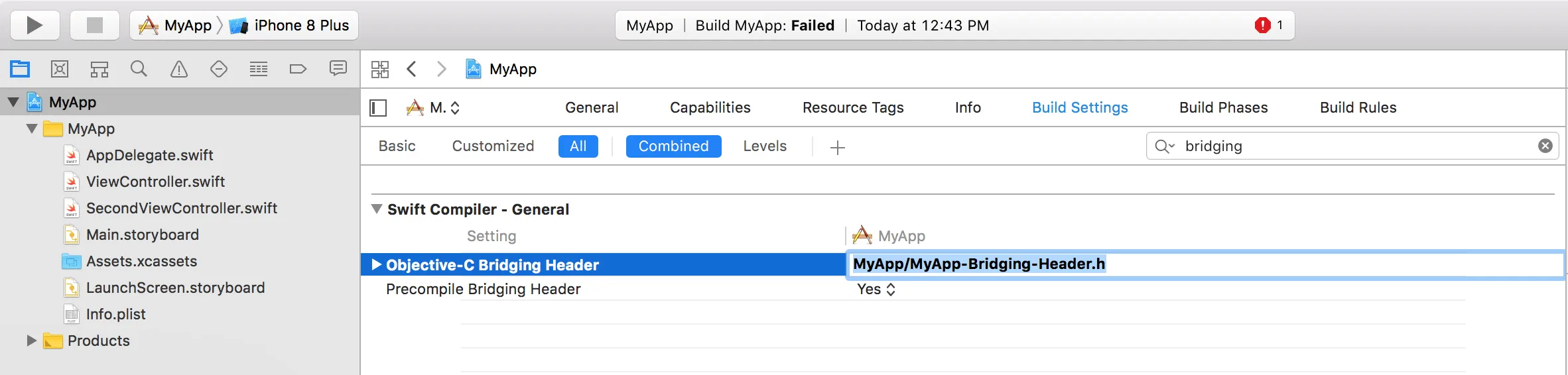This screenshot has width=1568, height=375.
Task: Collapse the MyApp project root
Action: [13, 103]
